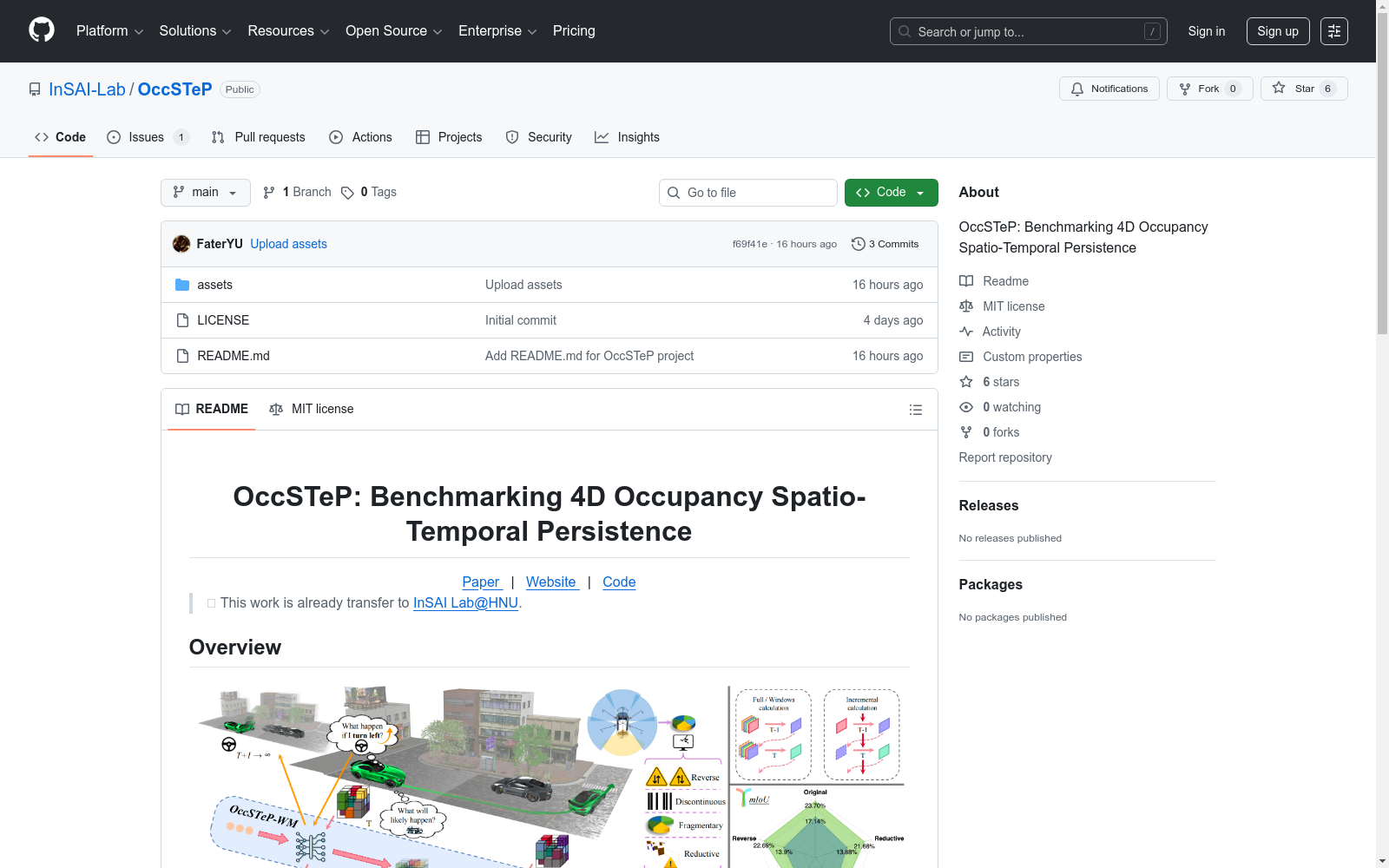Click the Star icon
This screenshot has height=868, width=1389.
(x=1279, y=88)
